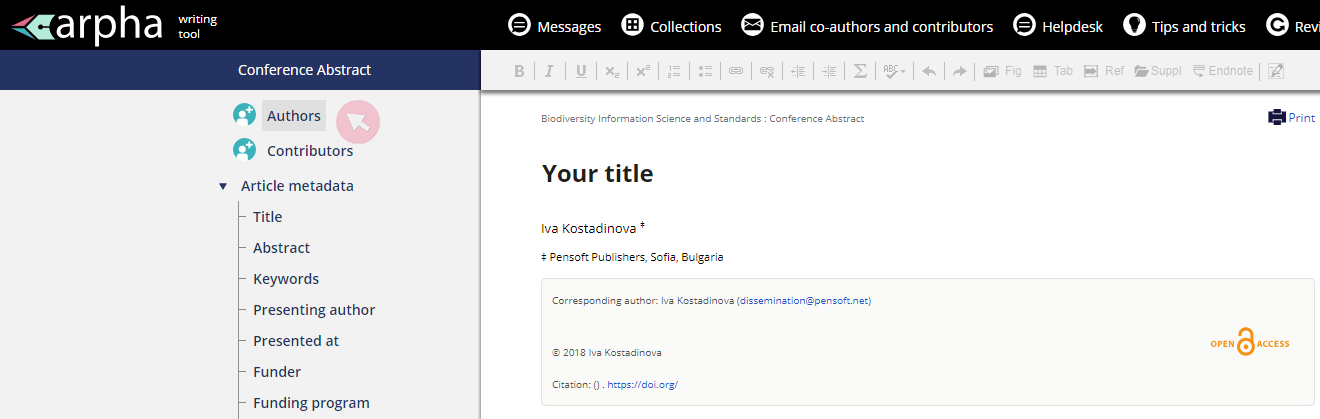Click the add-contributor icon beside Contributors

[244, 150]
